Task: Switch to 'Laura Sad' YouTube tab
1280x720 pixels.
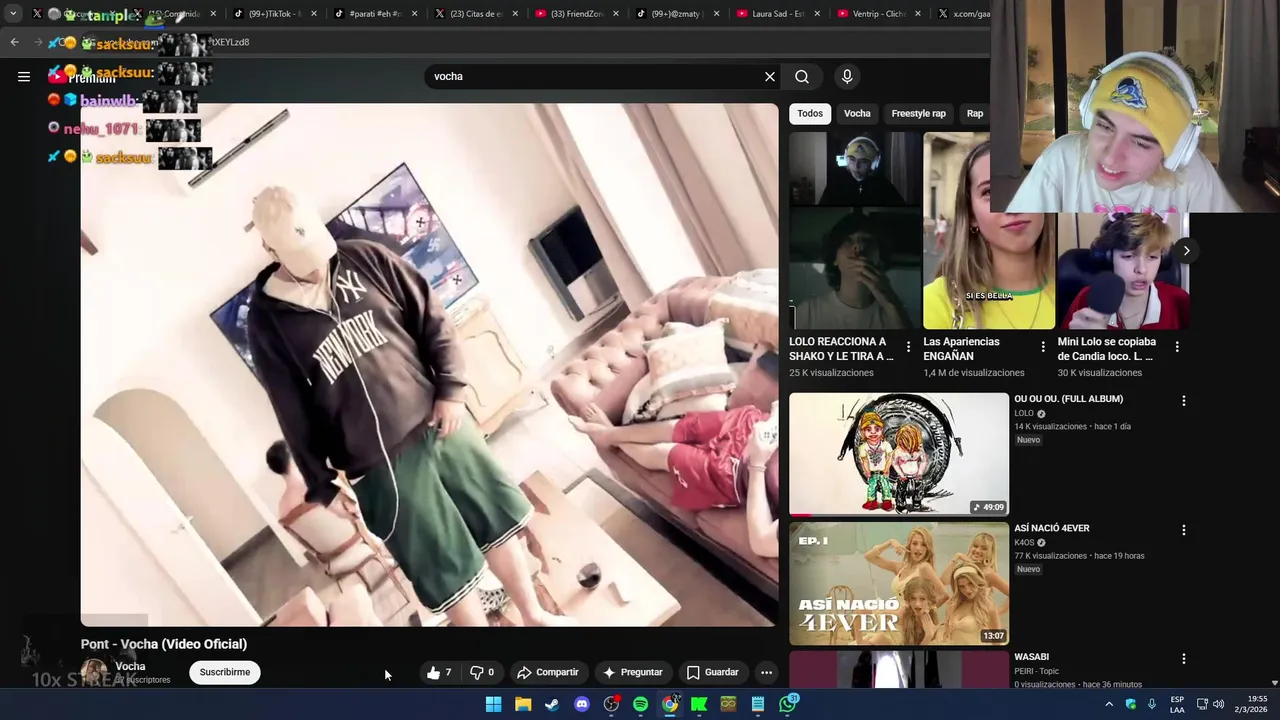Action: point(778,14)
